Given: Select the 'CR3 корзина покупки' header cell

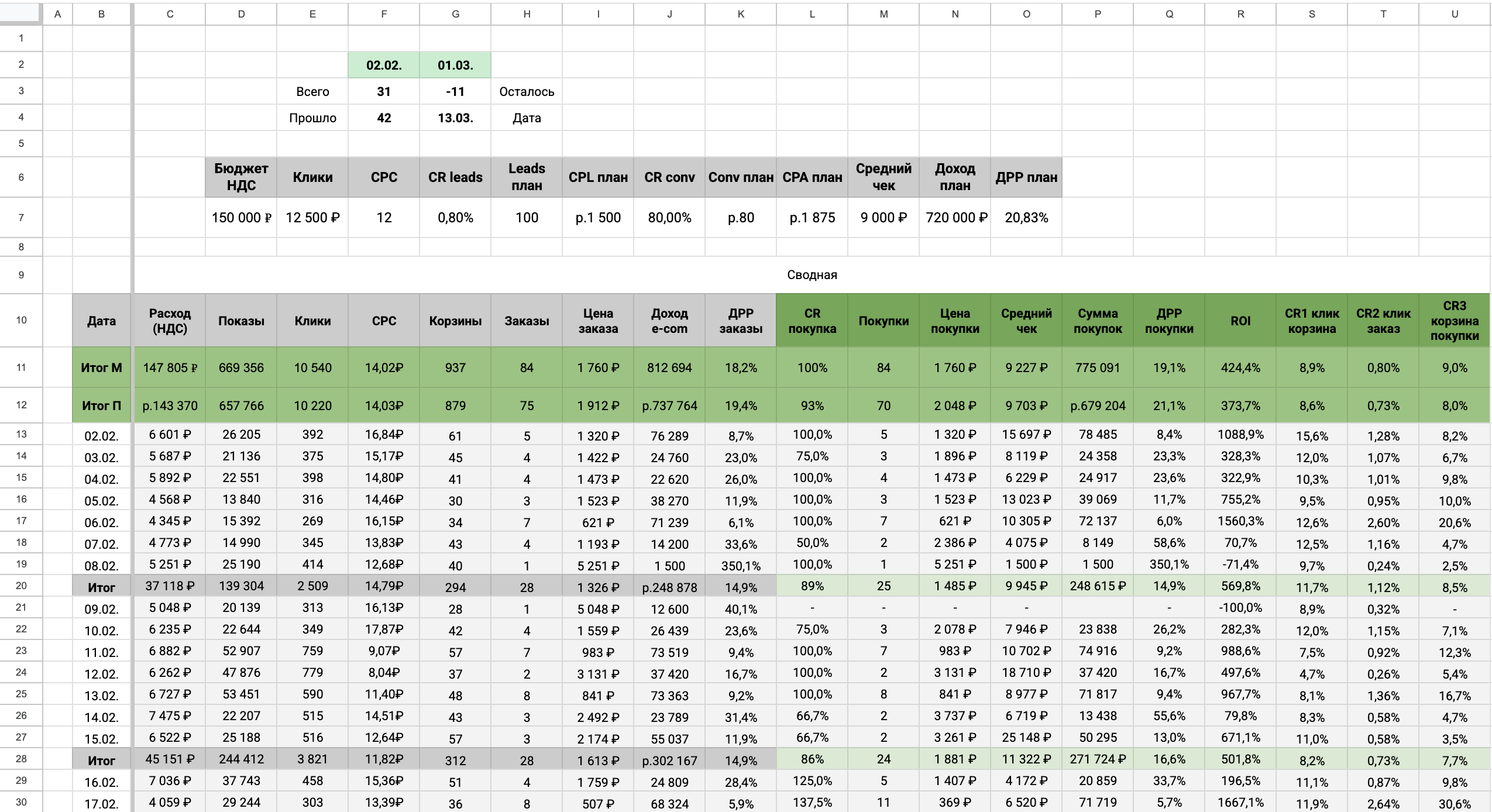Looking at the screenshot, I should 1455,321.
